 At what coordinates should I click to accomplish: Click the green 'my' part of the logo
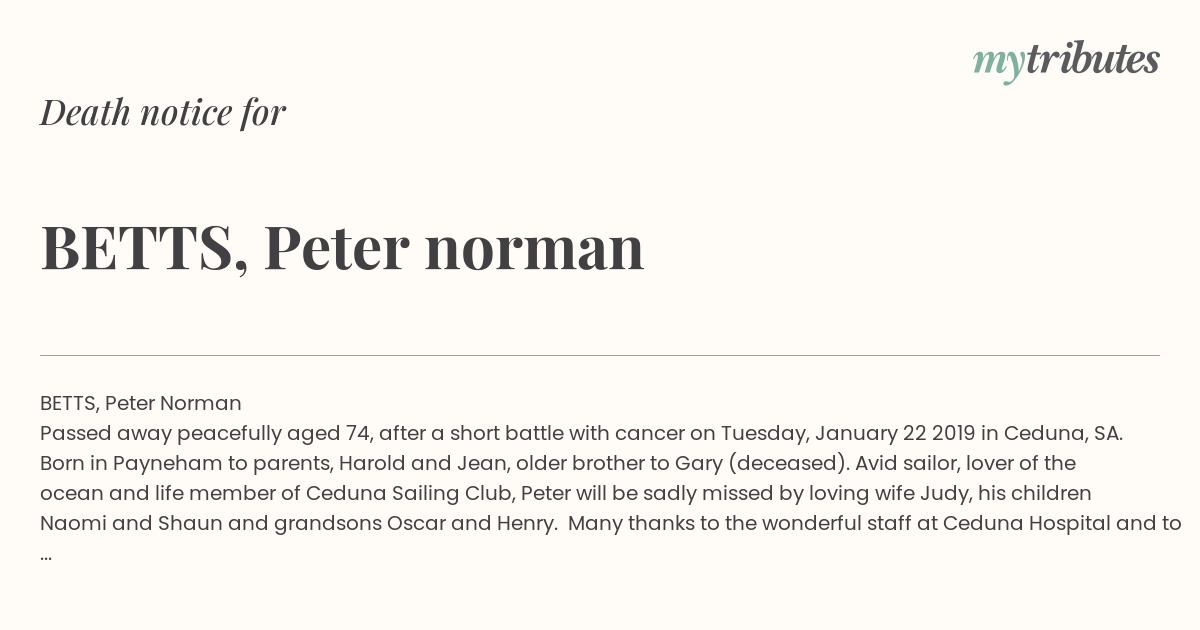(999, 64)
